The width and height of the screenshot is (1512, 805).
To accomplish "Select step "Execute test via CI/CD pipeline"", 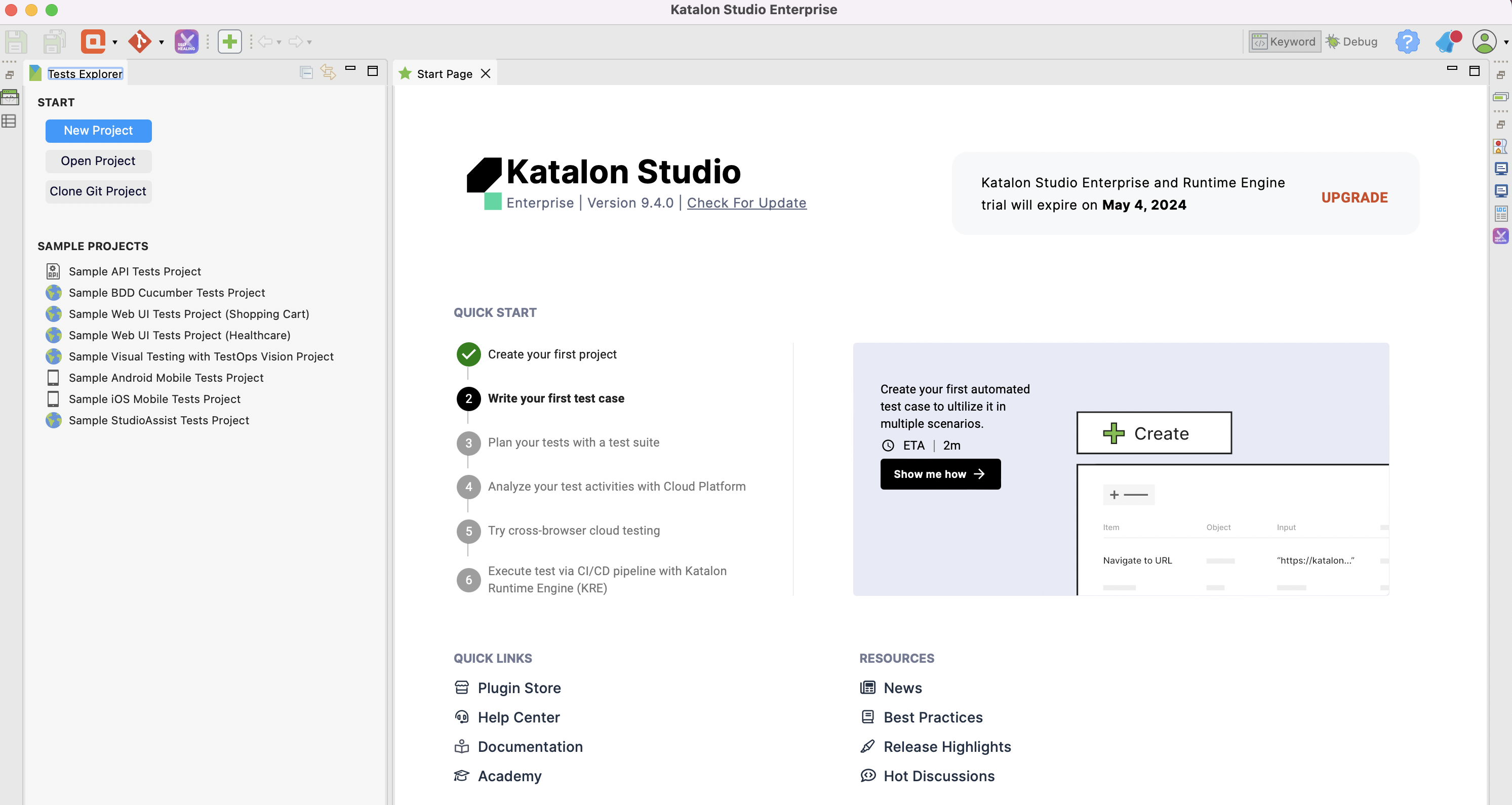I will (592, 580).
